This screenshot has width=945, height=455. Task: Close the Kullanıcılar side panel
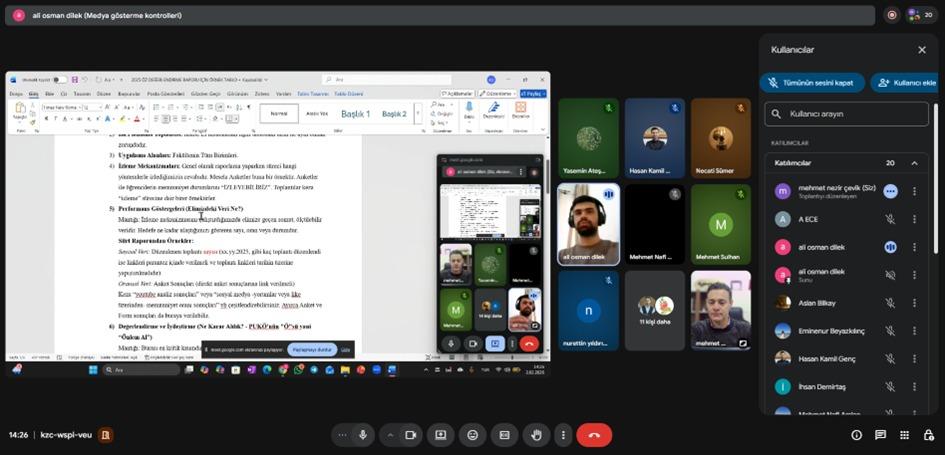coord(922,49)
